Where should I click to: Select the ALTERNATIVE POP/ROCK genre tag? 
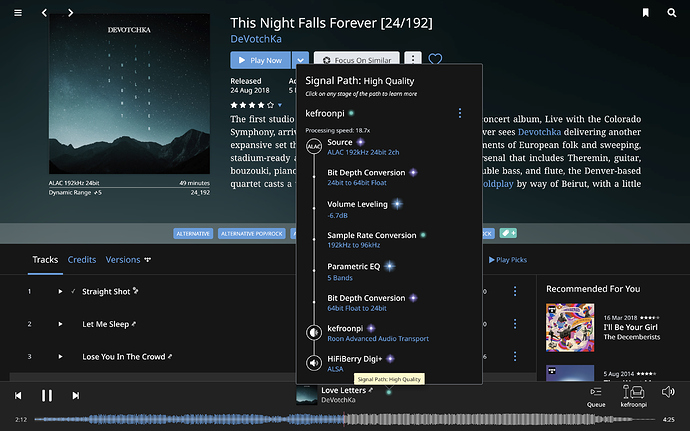[x=252, y=233]
